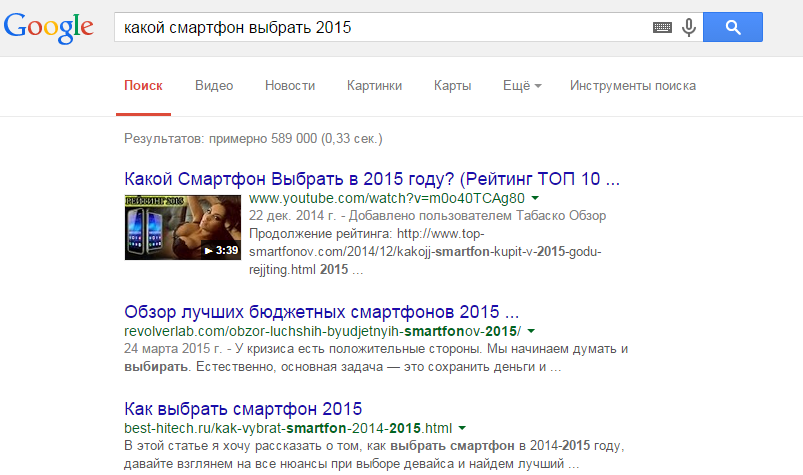The width and height of the screenshot is (803, 475).
Task: Open result Какой Смартфон Выбрать в 2015 году
Action: [x=372, y=179]
